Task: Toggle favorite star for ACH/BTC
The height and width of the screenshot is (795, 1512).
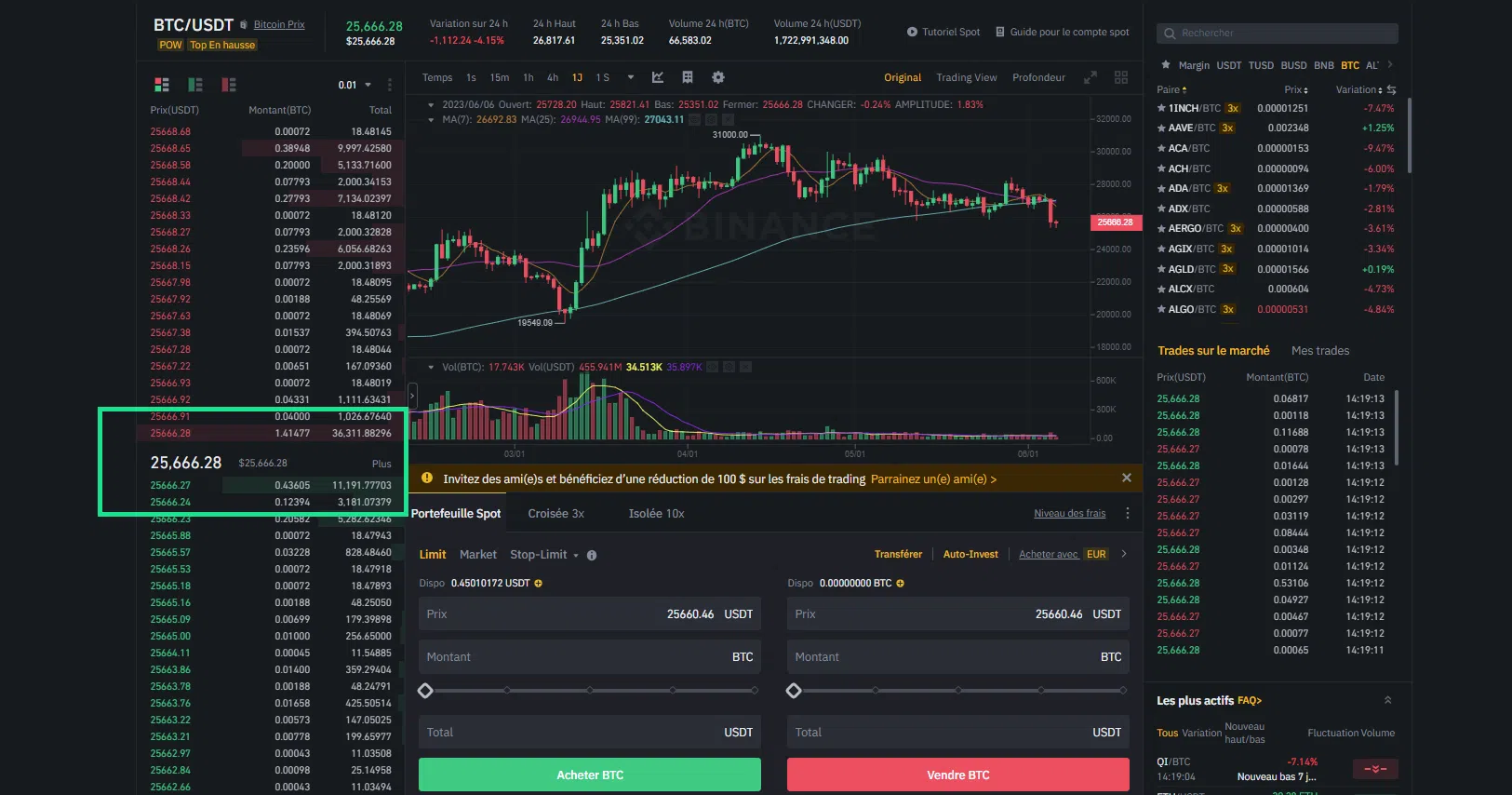Action: pos(1161,168)
